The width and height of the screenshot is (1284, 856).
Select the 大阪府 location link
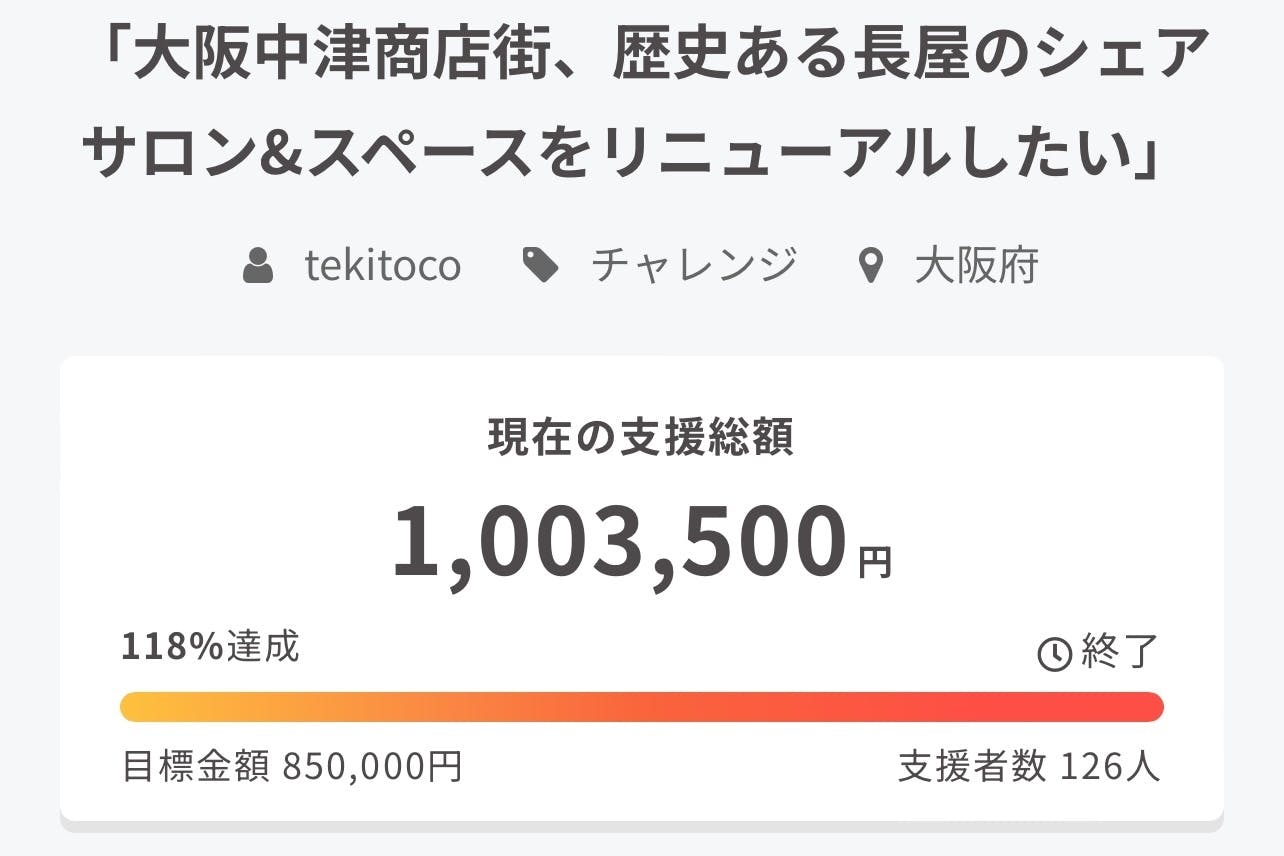pyautogui.click(x=976, y=267)
